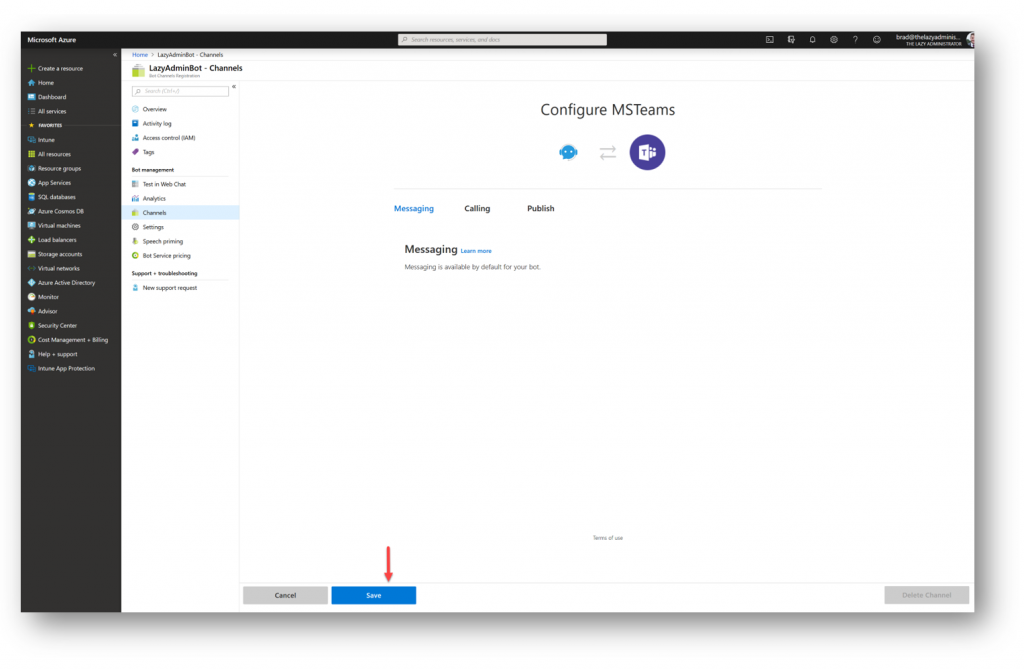The height and width of the screenshot is (670, 1024).
Task: Switch to the Calling tab
Action: [x=477, y=209]
